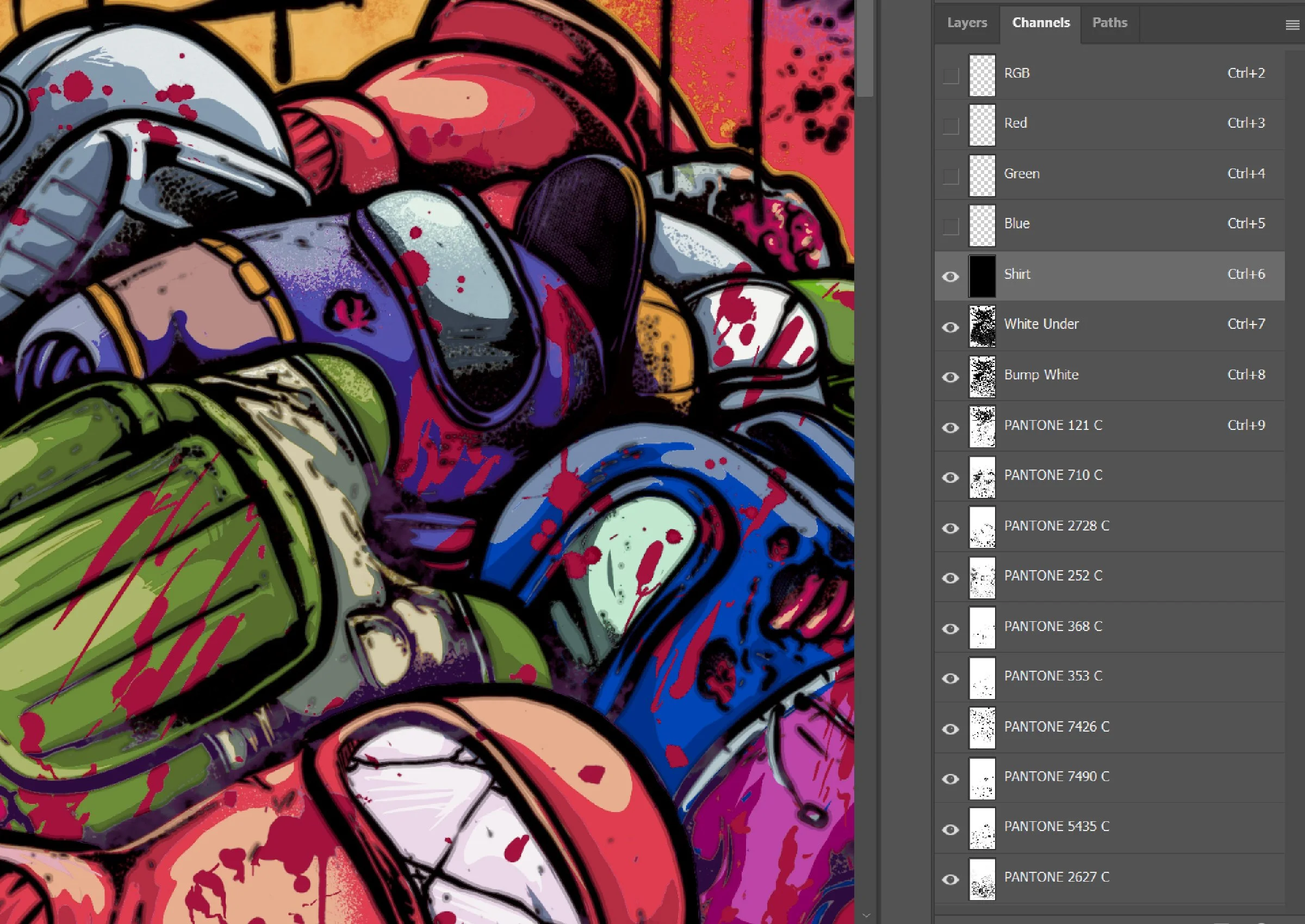1305x924 pixels.
Task: Open the Paths tab
Action: pyautogui.click(x=1109, y=23)
